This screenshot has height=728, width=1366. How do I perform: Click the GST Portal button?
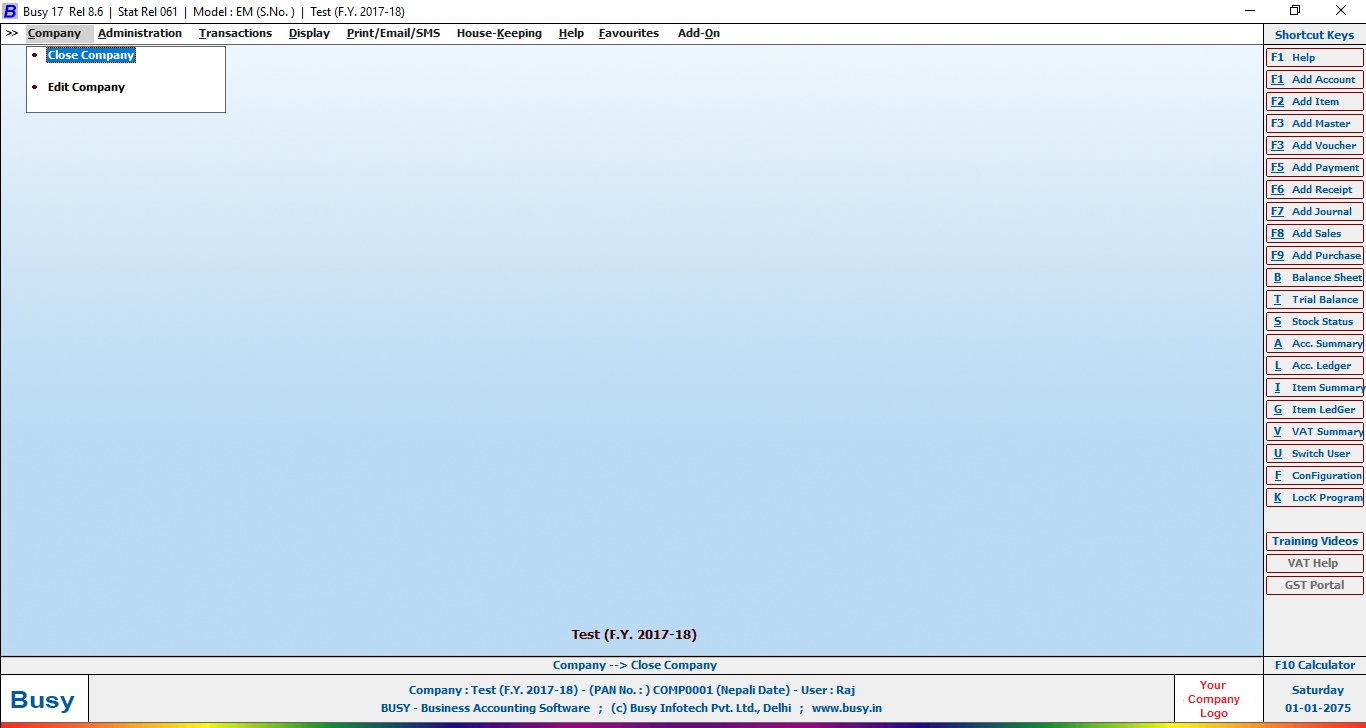click(1314, 585)
